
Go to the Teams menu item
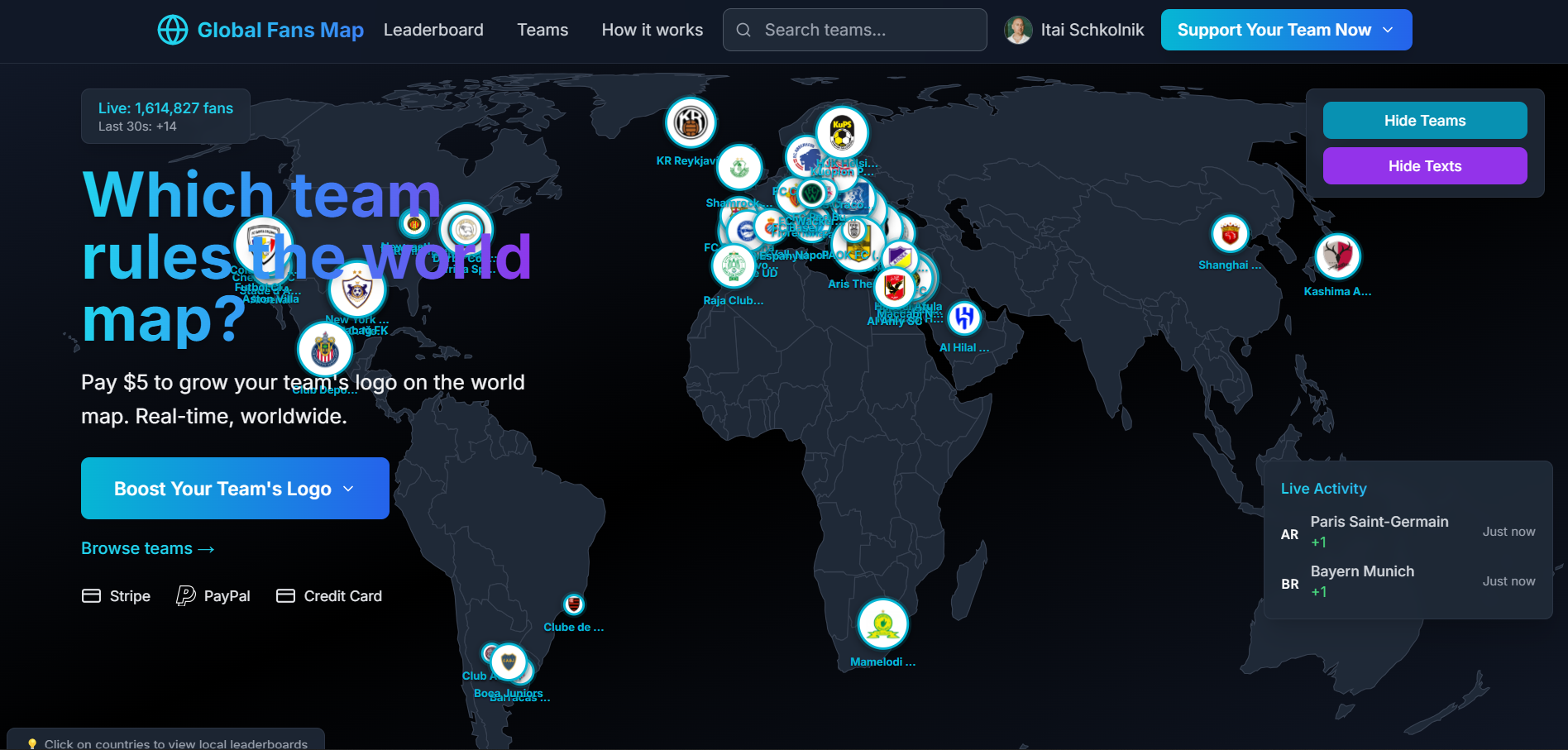[543, 30]
